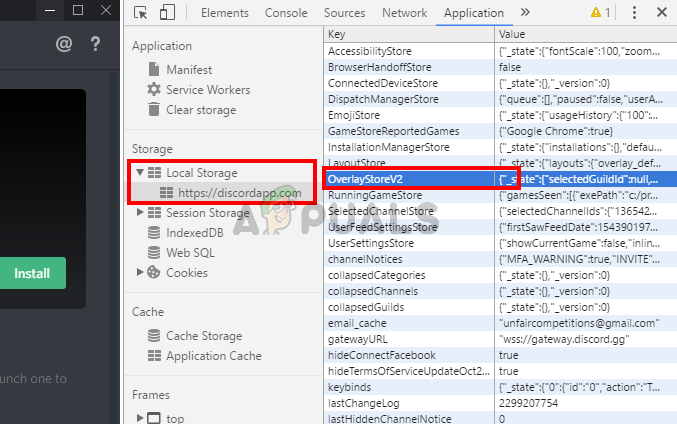Collapse the Local Storage tree arrow
The width and height of the screenshot is (677, 424).
pos(139,172)
